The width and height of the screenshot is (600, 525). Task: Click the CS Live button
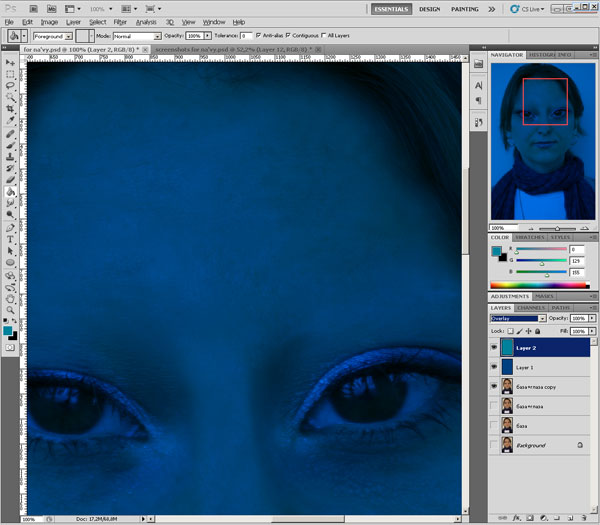[525, 9]
